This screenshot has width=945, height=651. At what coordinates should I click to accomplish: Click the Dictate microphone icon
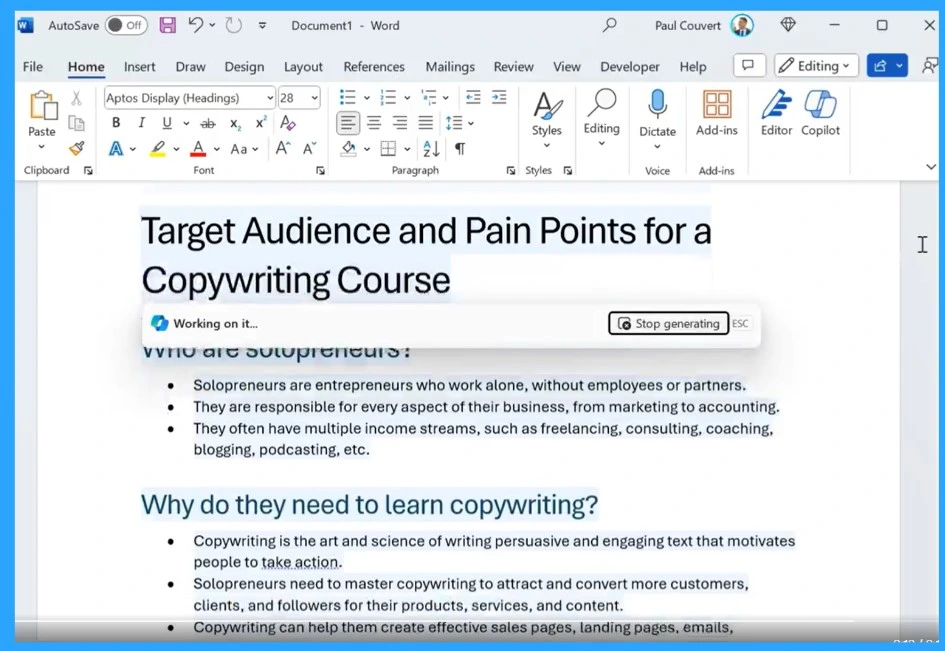point(657,105)
